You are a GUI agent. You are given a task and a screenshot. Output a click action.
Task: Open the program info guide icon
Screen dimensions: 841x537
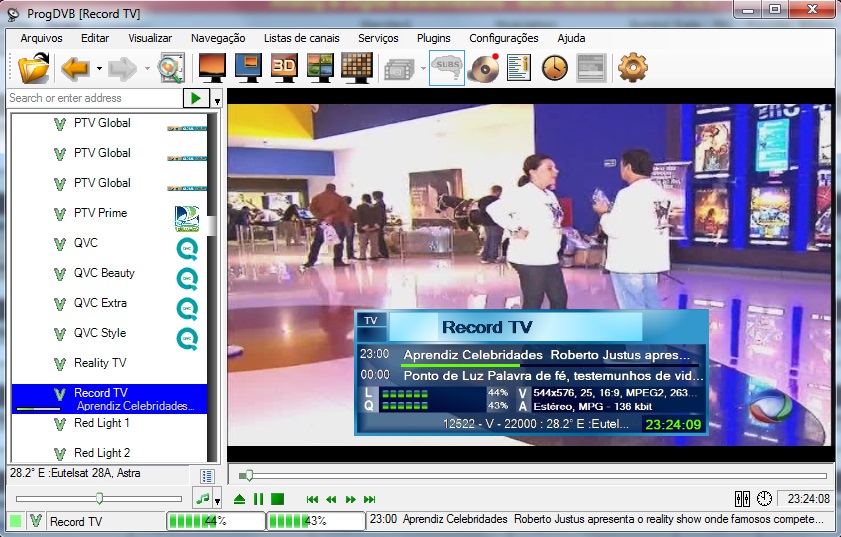(x=519, y=68)
